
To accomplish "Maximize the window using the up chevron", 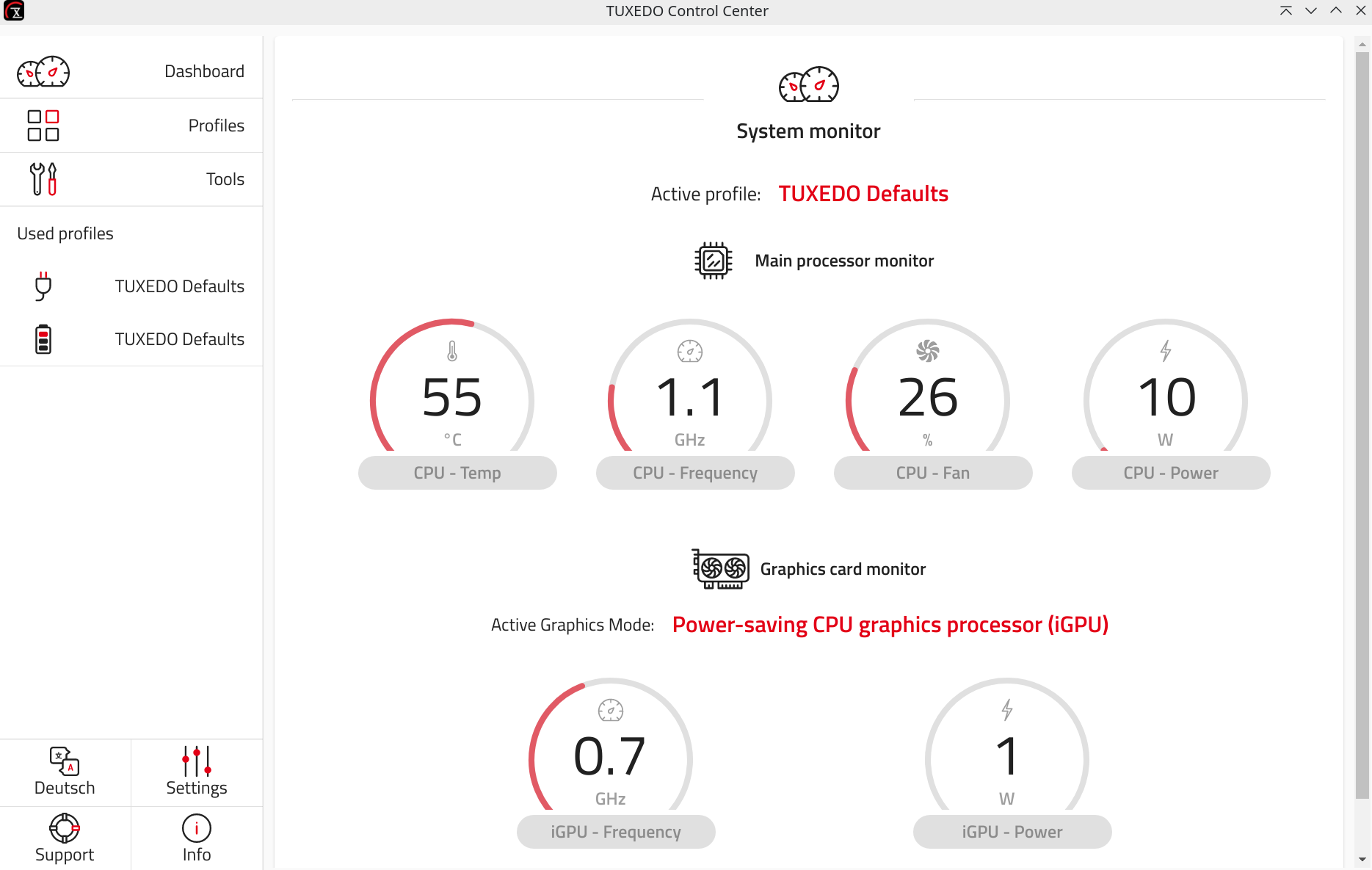I will tap(1336, 10).
